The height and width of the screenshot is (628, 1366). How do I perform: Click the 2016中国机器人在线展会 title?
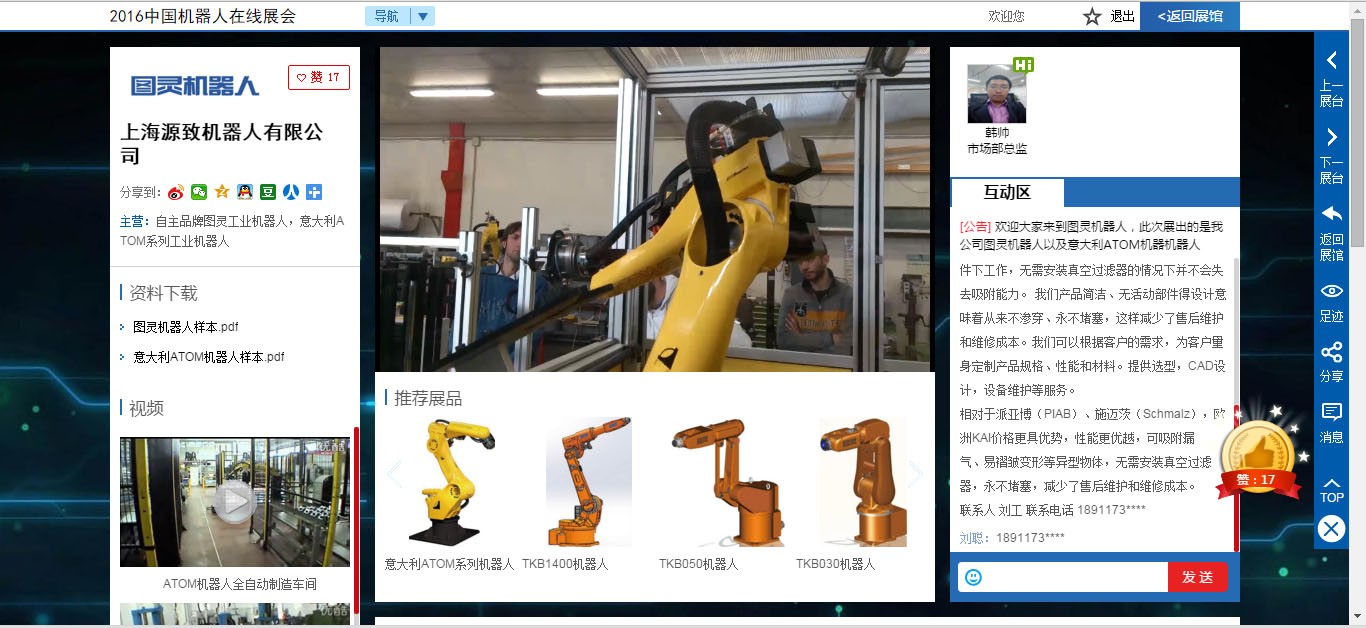[x=202, y=16]
